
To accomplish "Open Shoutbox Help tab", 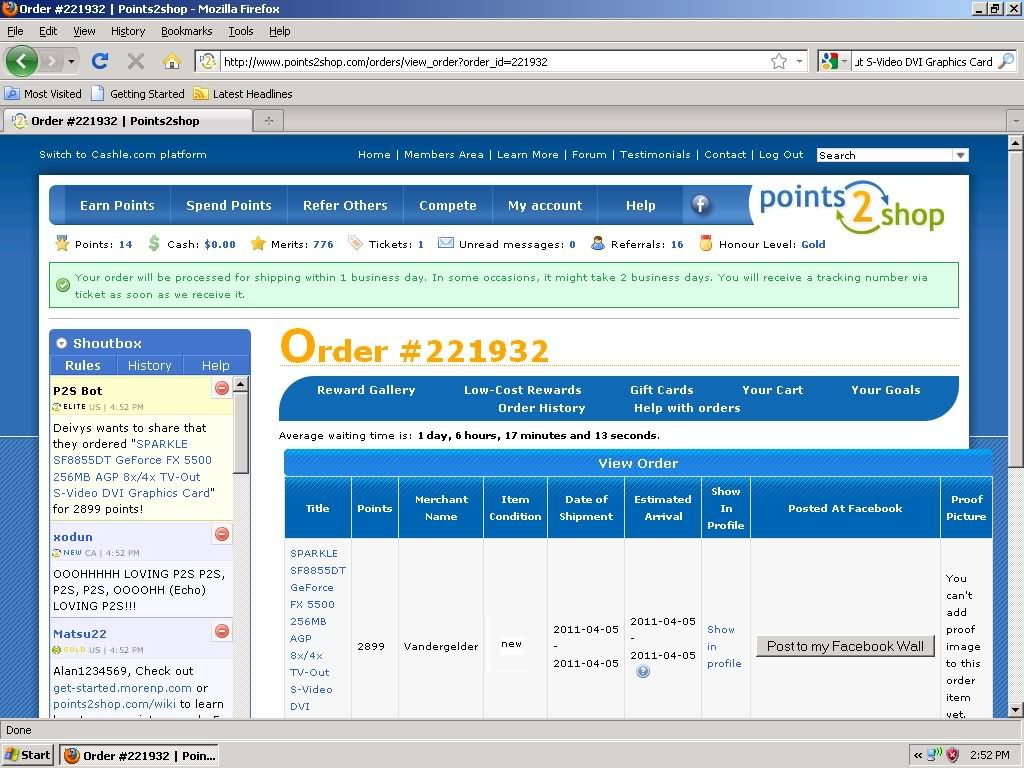I will (216, 365).
